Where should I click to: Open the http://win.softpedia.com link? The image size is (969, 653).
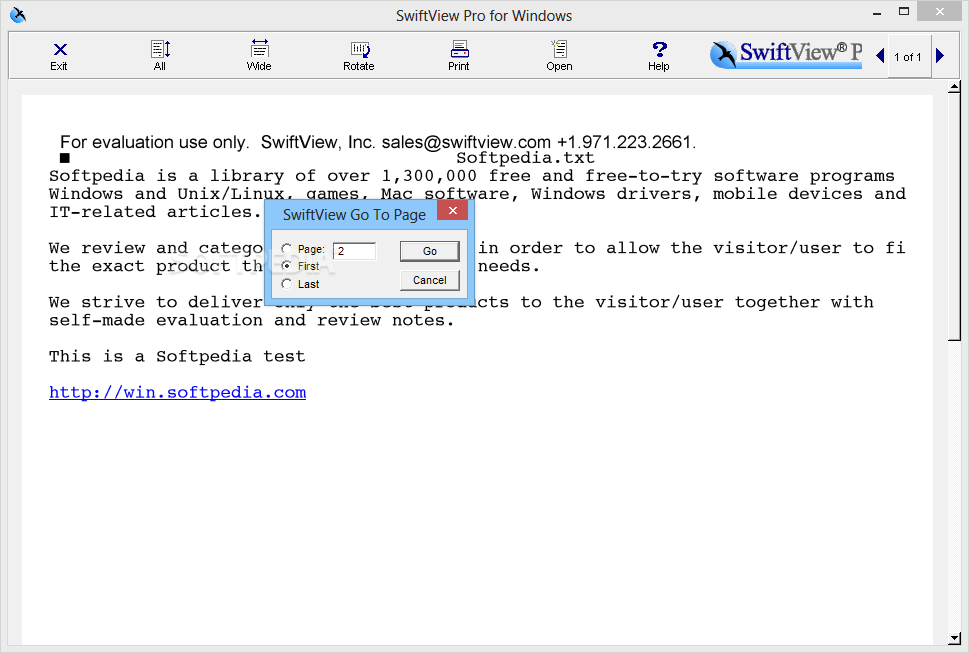[x=177, y=392]
